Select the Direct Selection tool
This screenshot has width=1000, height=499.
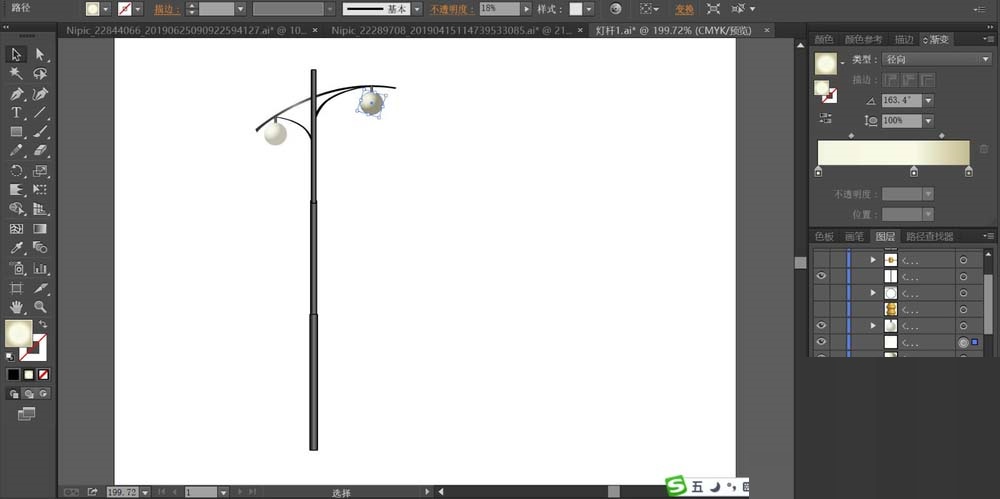40,54
